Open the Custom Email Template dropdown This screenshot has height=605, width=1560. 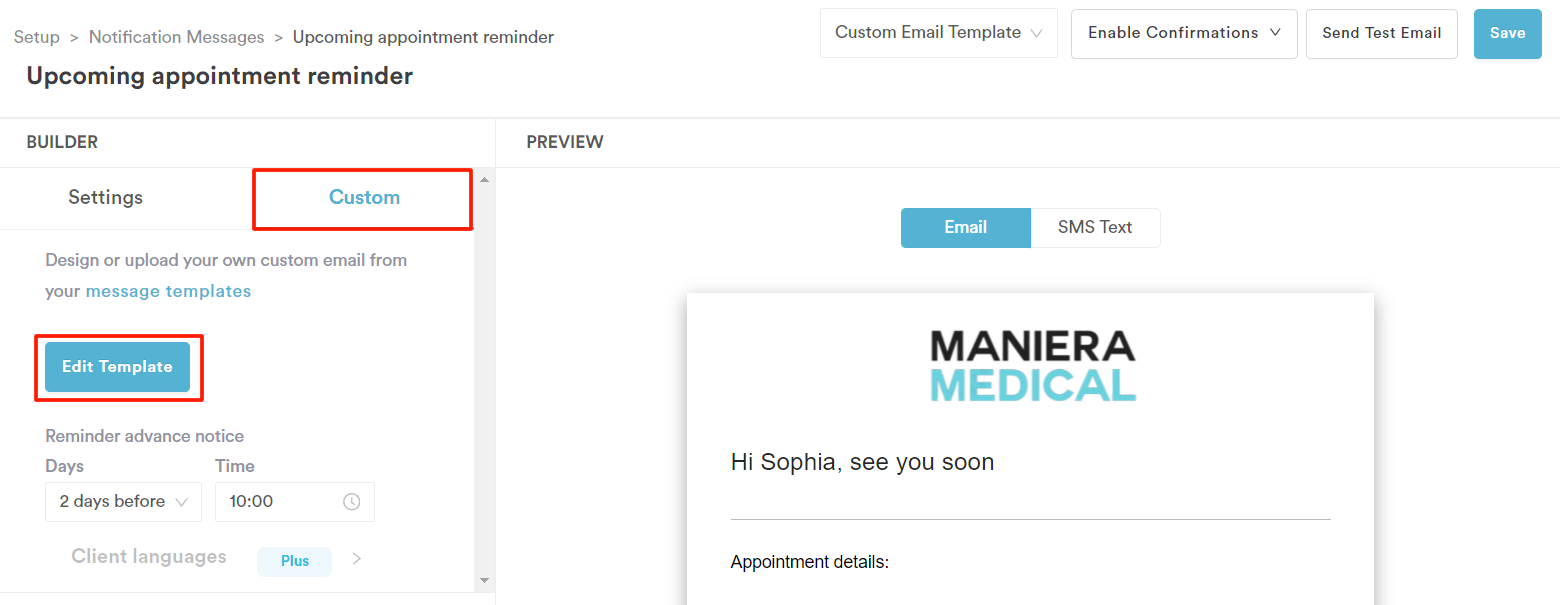pyautogui.click(x=939, y=33)
